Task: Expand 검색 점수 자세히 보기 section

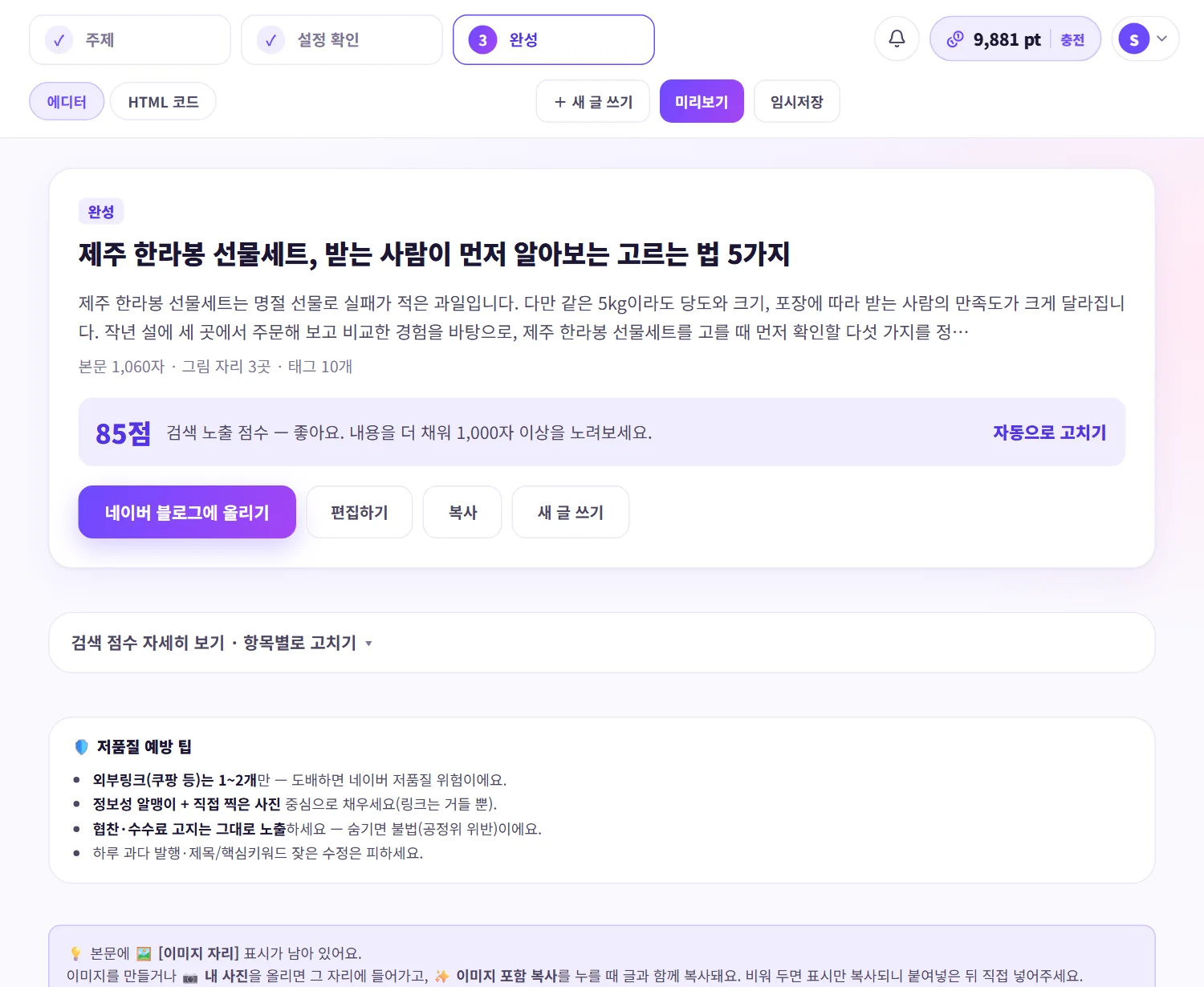Action: point(602,643)
